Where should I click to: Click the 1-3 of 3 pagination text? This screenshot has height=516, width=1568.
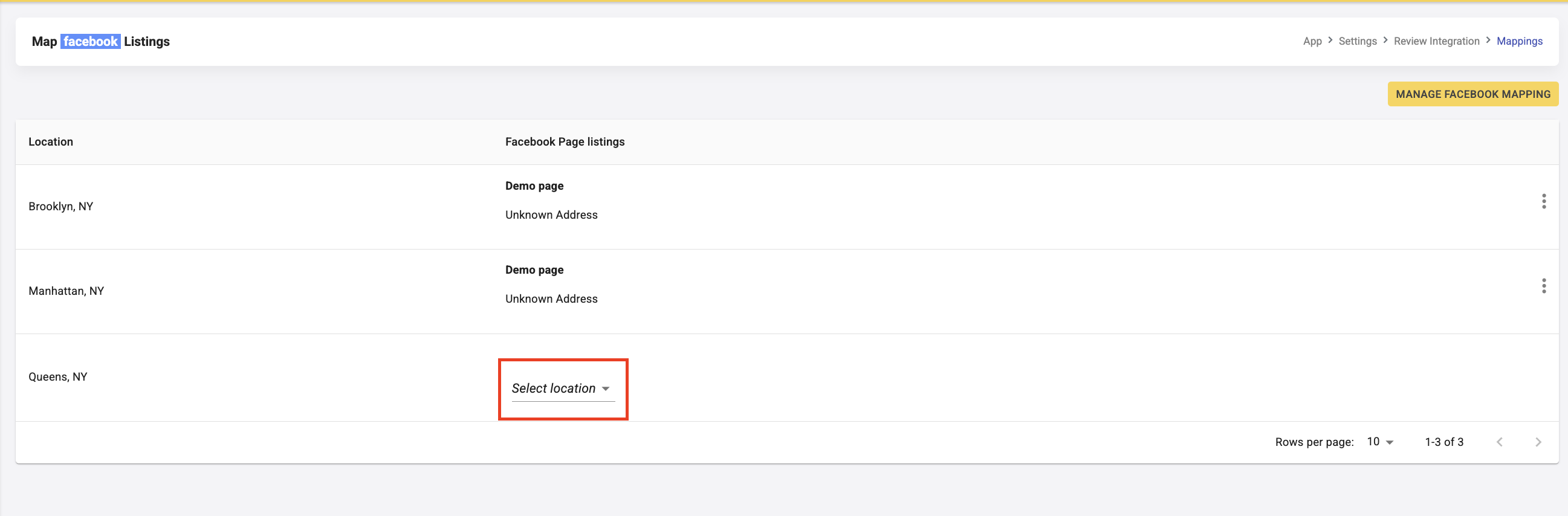click(1444, 442)
